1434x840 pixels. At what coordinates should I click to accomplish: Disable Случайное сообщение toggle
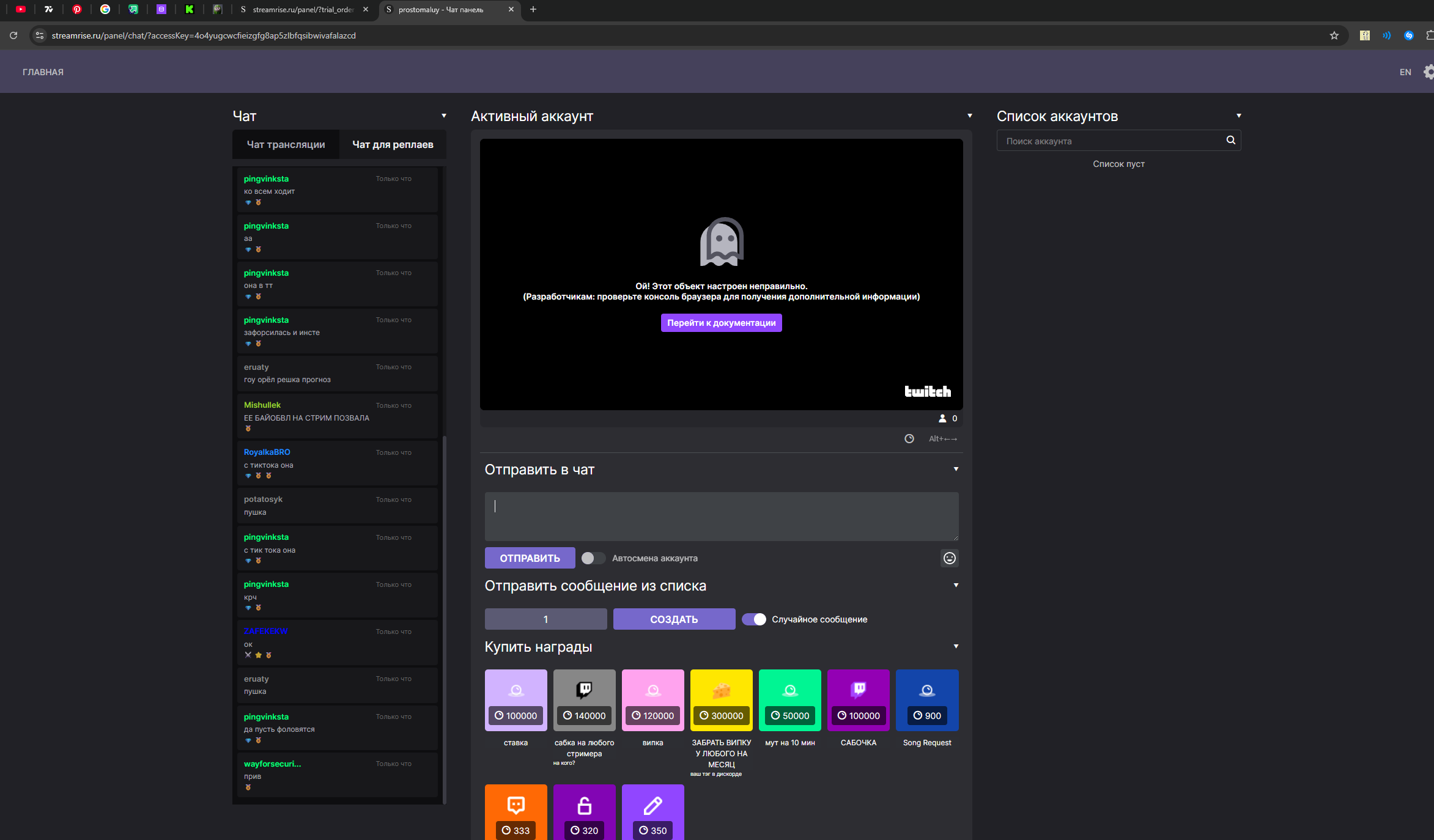click(x=754, y=619)
